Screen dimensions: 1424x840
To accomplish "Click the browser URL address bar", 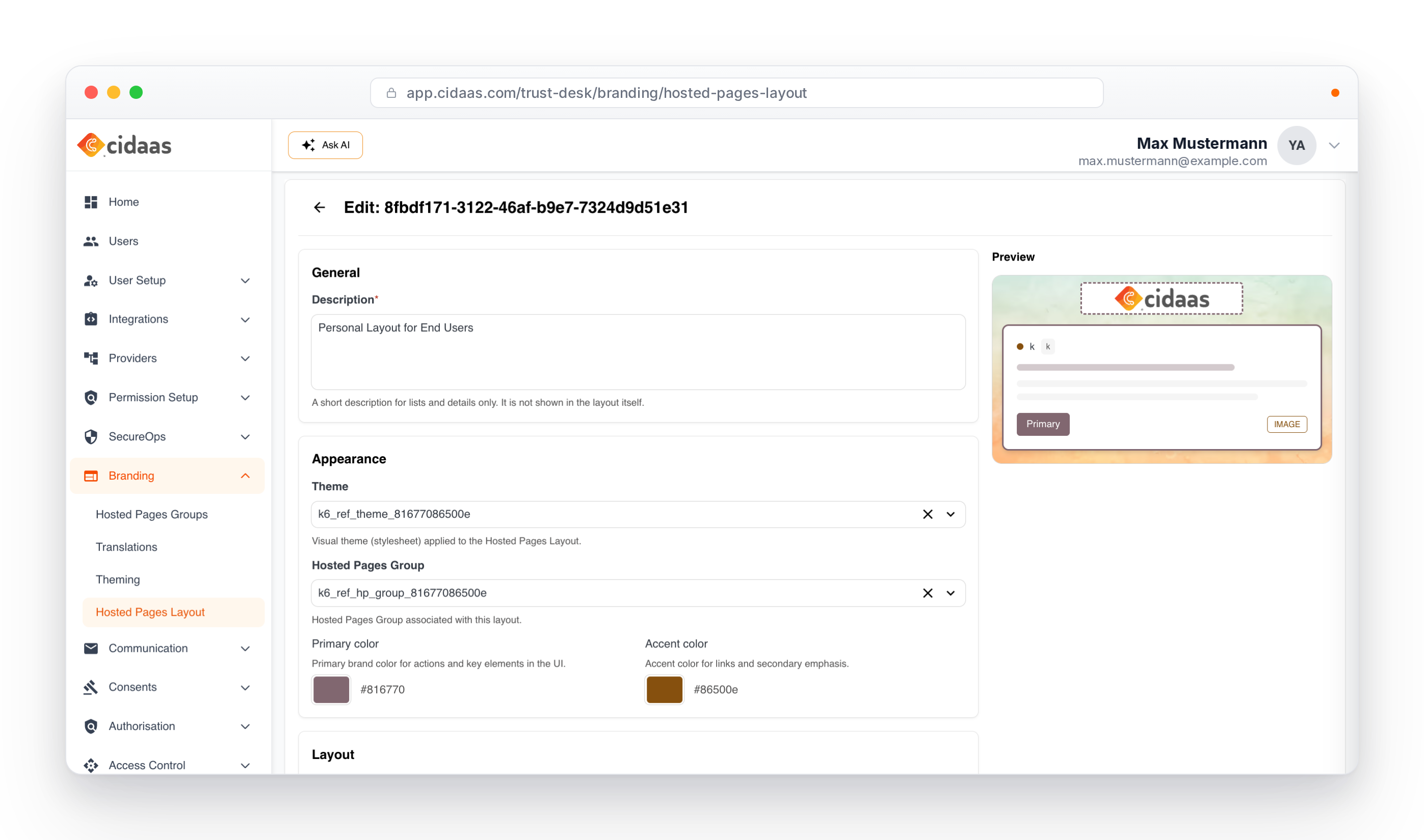I will 736,93.
